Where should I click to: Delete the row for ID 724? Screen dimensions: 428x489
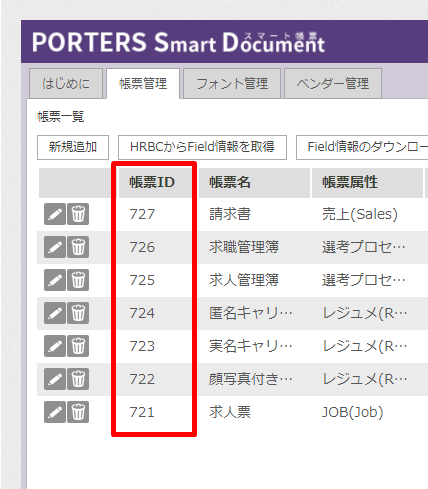point(78,313)
